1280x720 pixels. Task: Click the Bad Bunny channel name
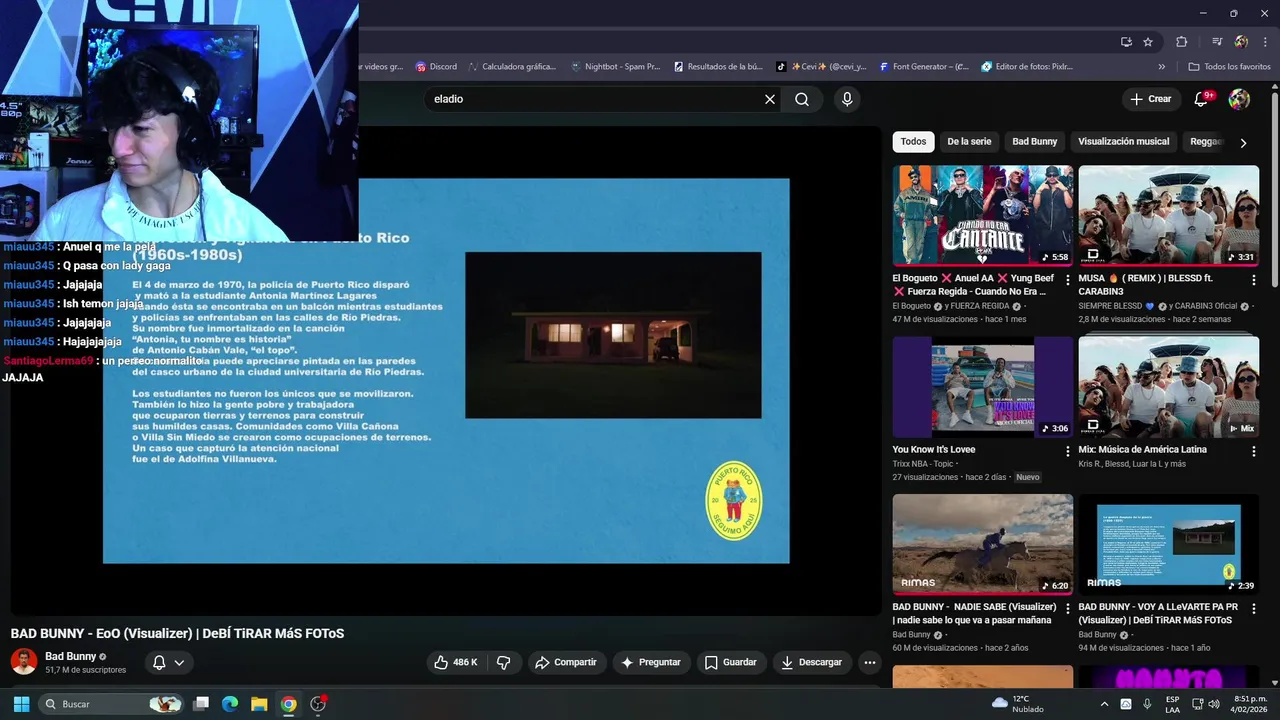[70, 656]
